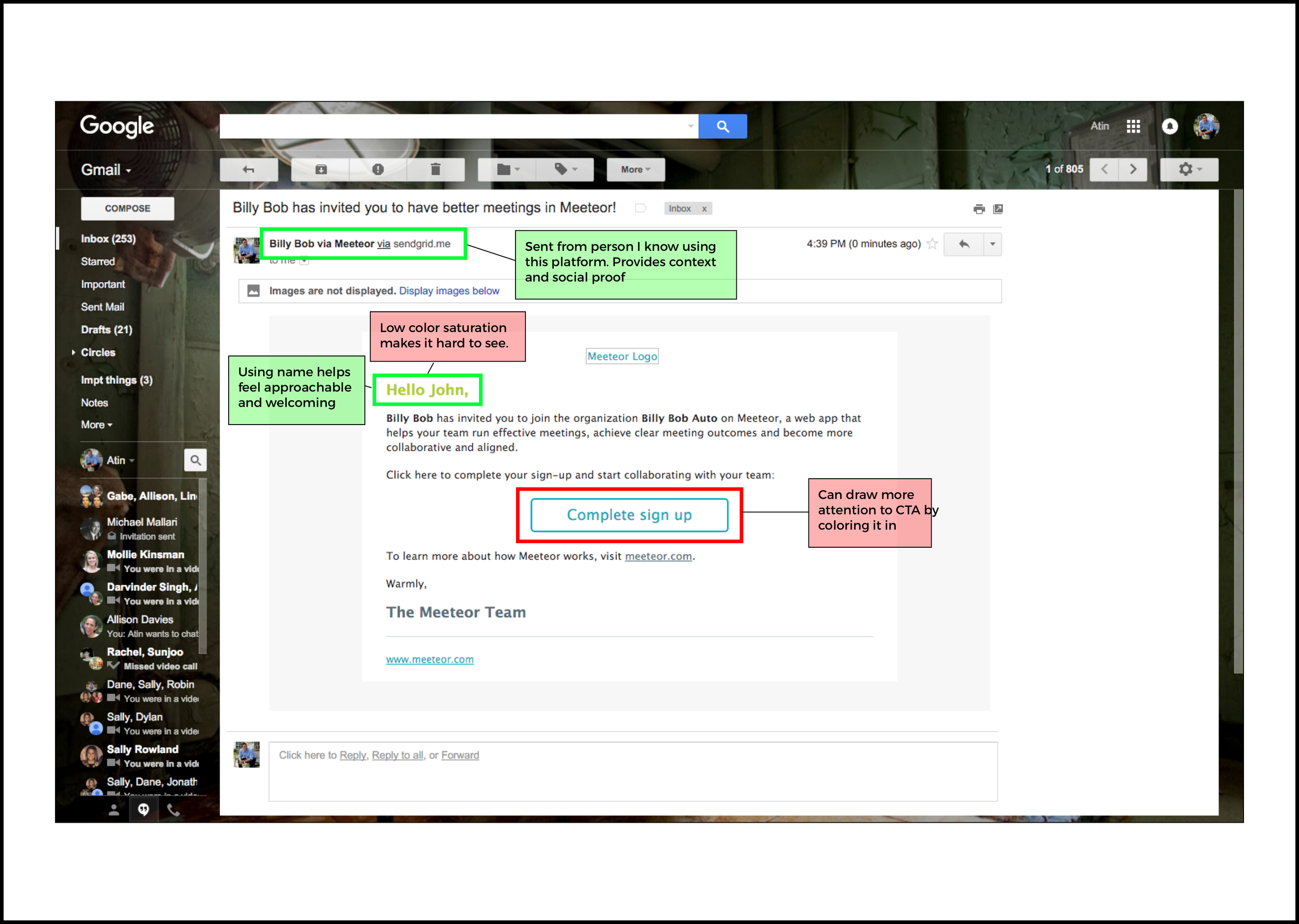Open more reply options dropdown

pos(992,244)
